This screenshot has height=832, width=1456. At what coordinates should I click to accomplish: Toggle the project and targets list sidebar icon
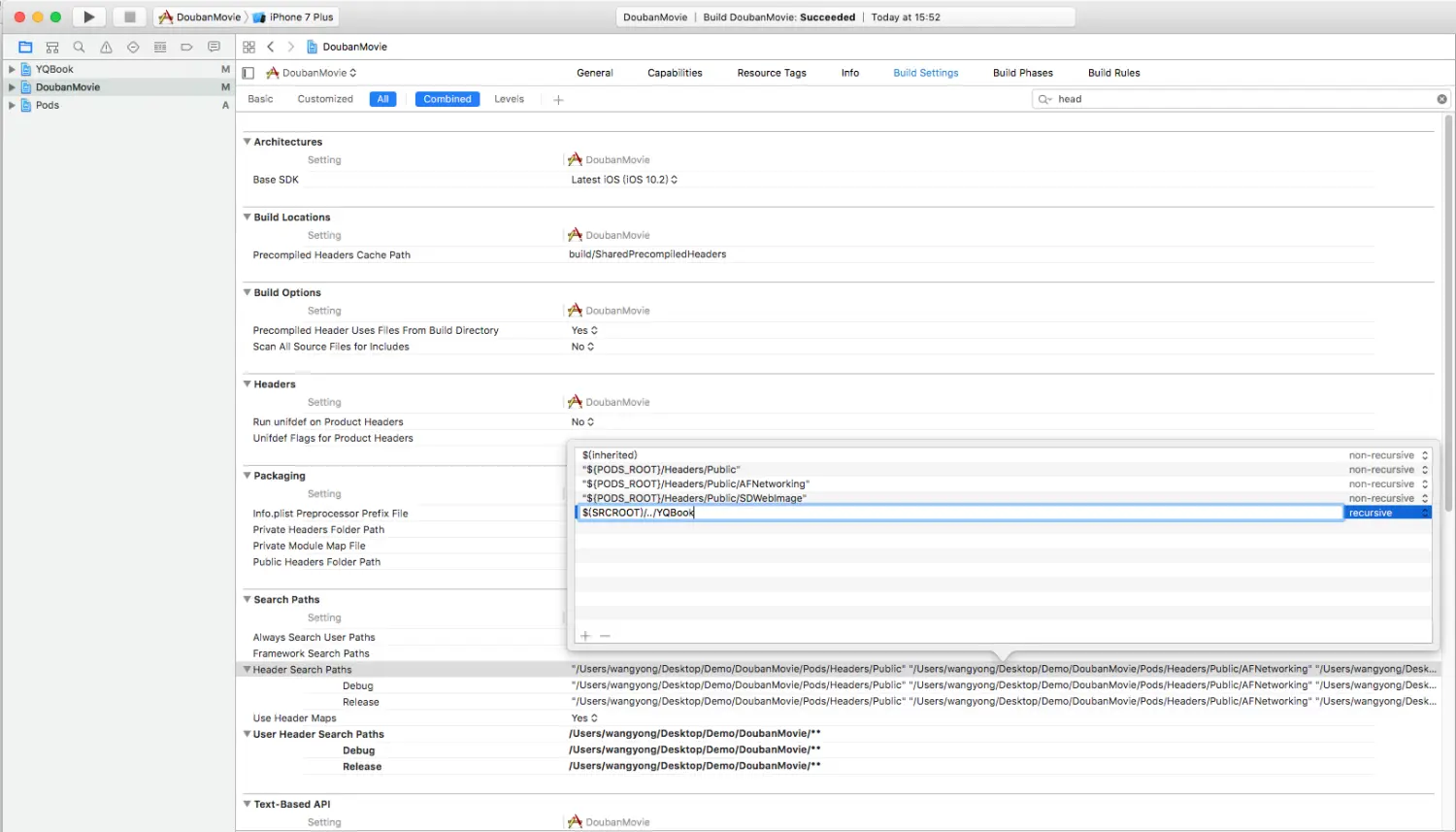point(248,73)
